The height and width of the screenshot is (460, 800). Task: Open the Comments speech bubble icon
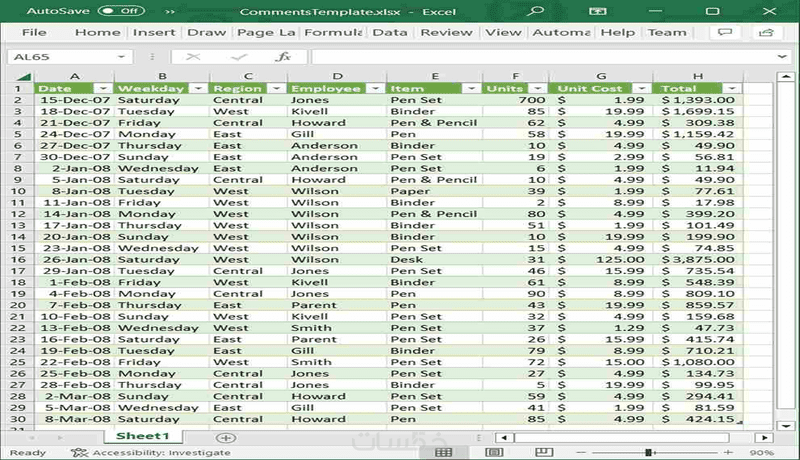click(x=724, y=32)
